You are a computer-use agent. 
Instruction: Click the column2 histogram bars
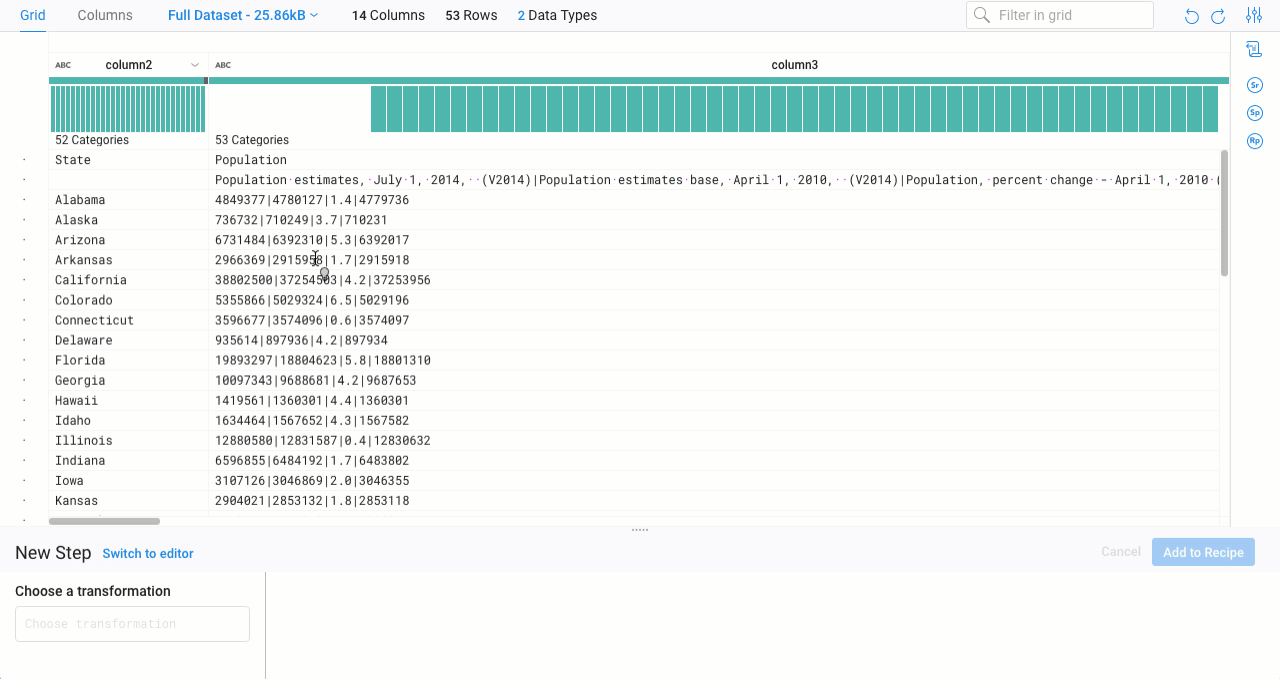(x=128, y=109)
